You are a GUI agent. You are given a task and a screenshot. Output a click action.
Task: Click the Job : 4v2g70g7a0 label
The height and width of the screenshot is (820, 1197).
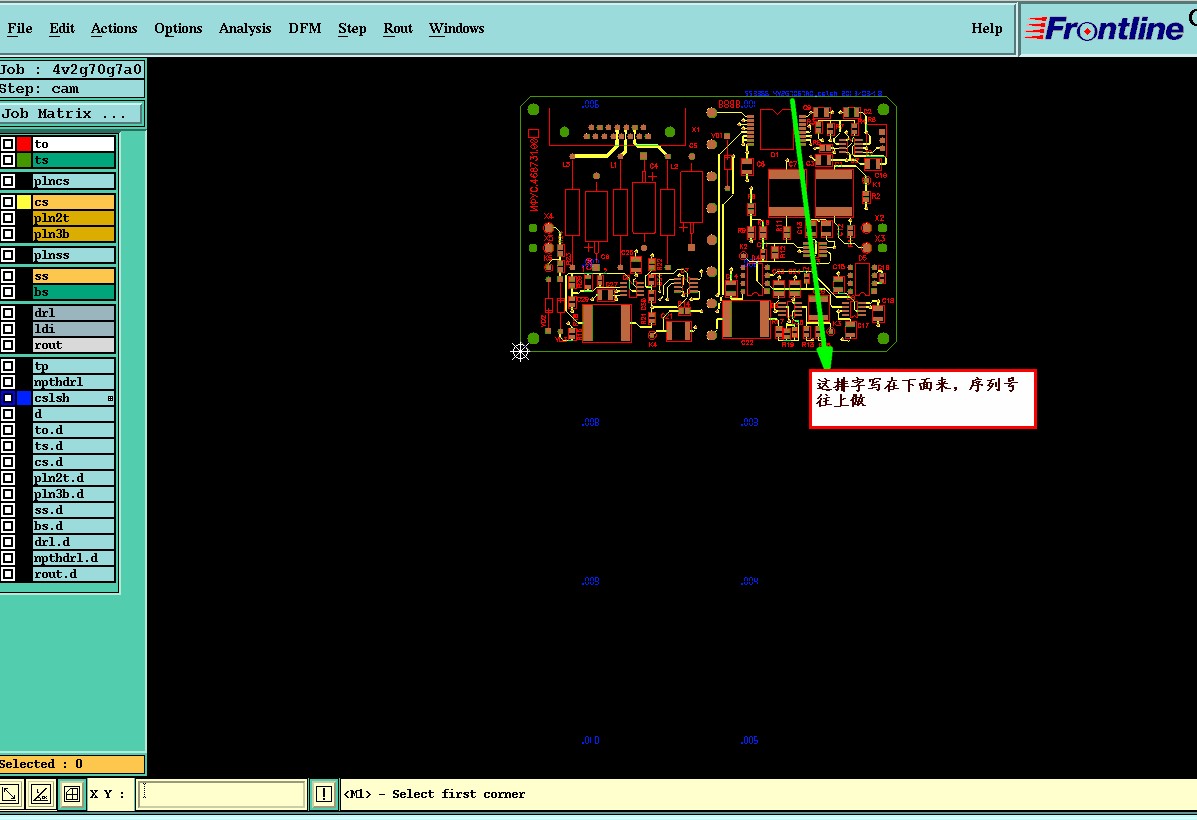pos(72,69)
